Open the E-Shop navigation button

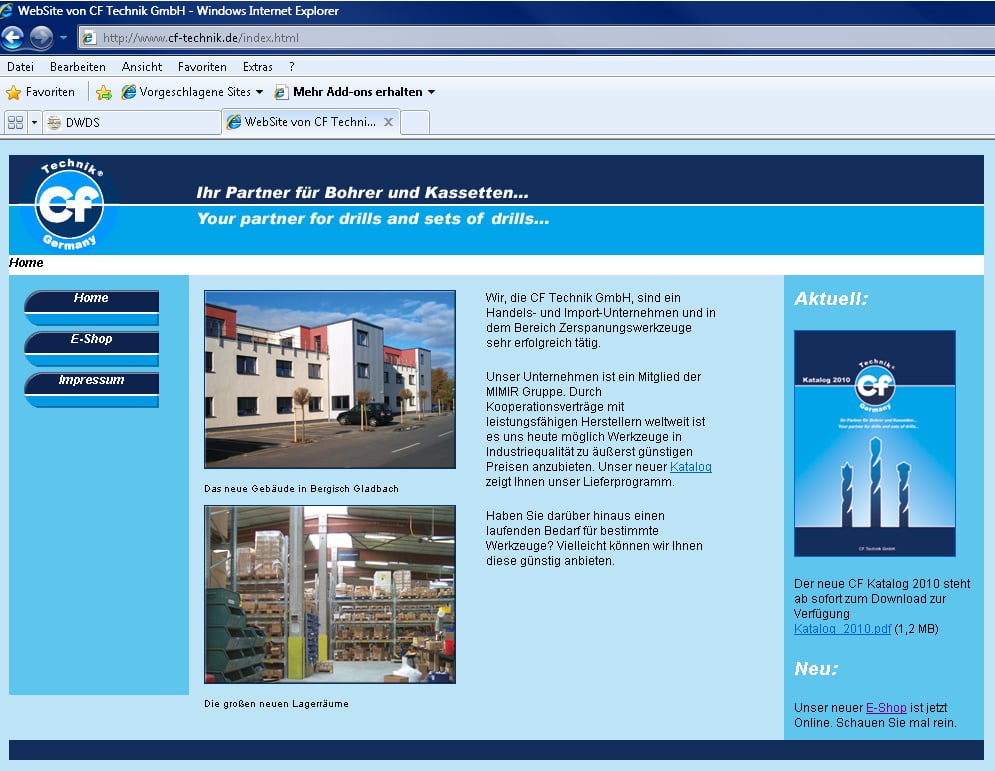[91, 349]
